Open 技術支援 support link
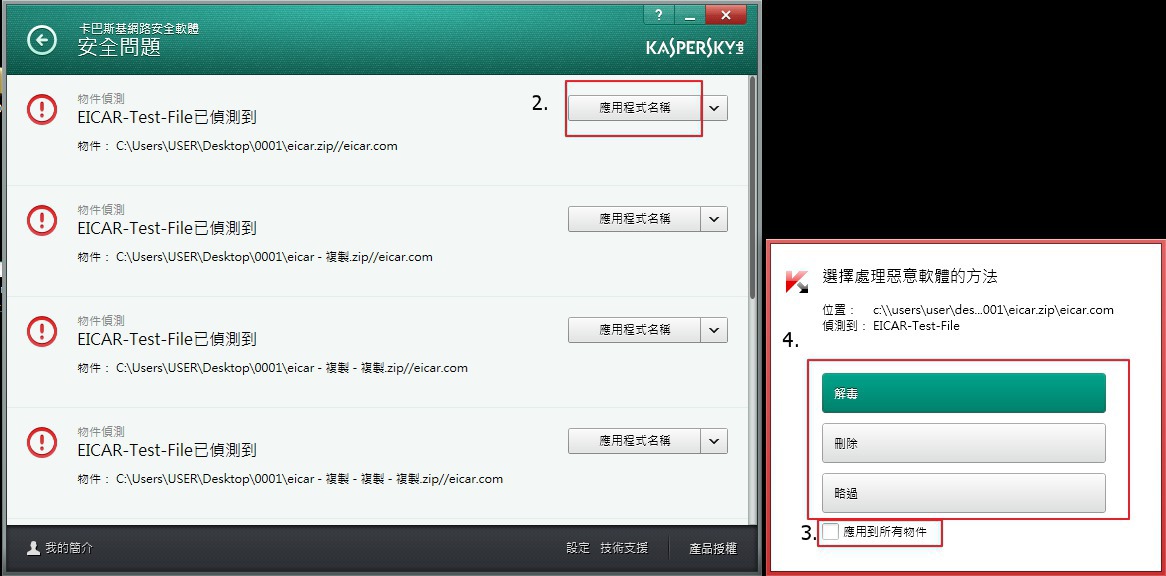This screenshot has width=1166, height=576. coord(623,548)
